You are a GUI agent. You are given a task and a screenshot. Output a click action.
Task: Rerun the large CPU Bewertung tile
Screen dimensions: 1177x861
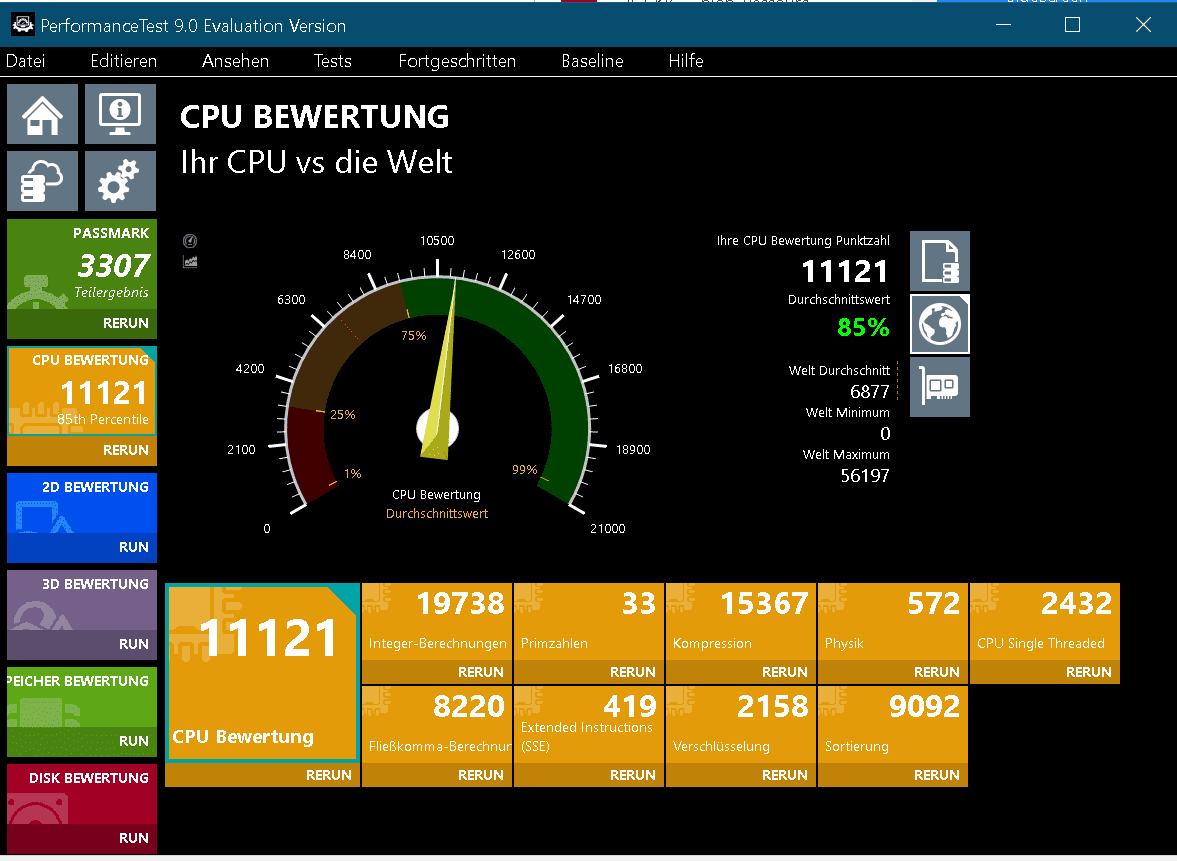(262, 775)
